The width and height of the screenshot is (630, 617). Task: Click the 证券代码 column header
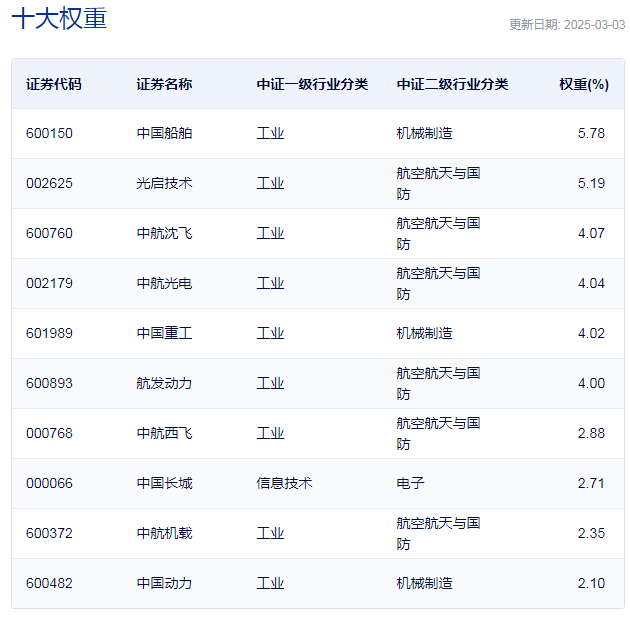(x=54, y=84)
